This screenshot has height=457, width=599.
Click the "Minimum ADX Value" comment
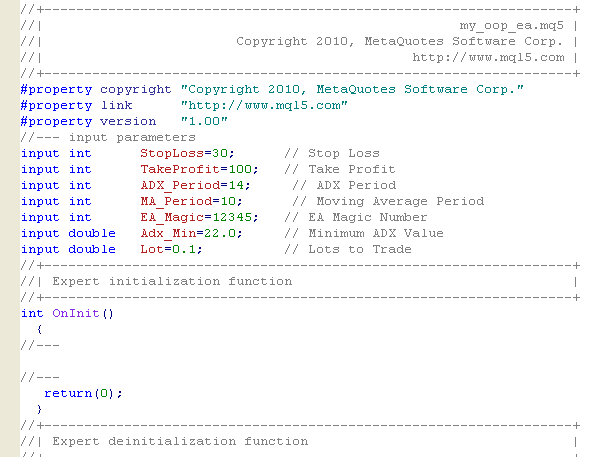click(x=376, y=233)
